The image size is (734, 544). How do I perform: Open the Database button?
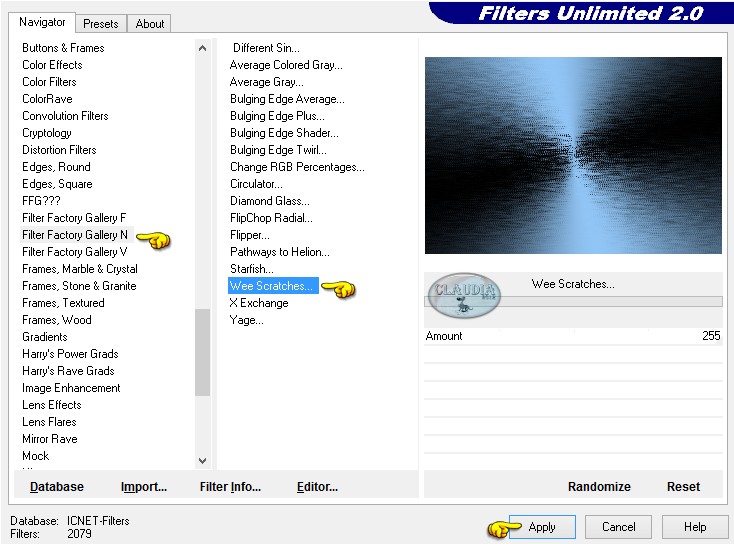click(x=57, y=487)
